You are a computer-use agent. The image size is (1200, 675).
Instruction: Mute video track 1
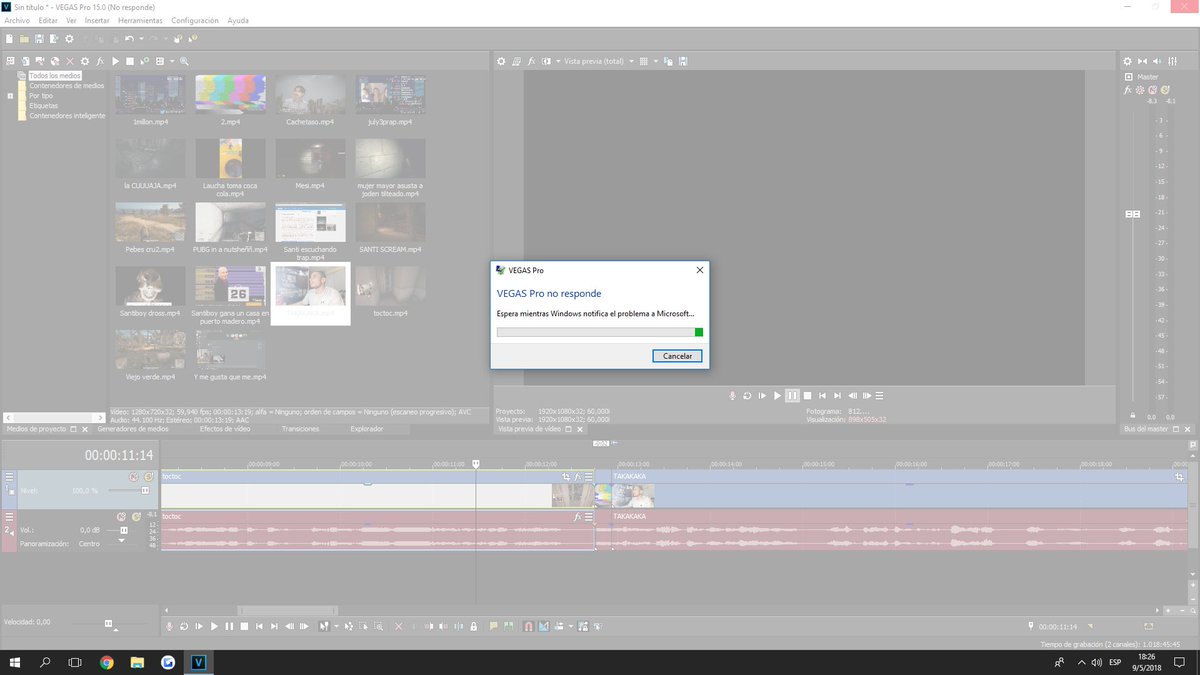(133, 476)
